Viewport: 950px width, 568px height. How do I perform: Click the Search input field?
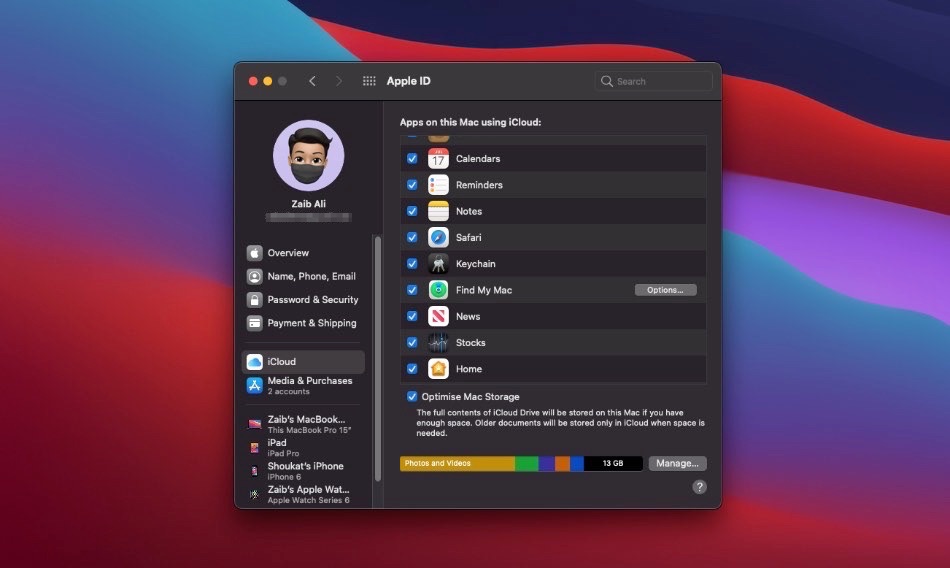pos(653,81)
